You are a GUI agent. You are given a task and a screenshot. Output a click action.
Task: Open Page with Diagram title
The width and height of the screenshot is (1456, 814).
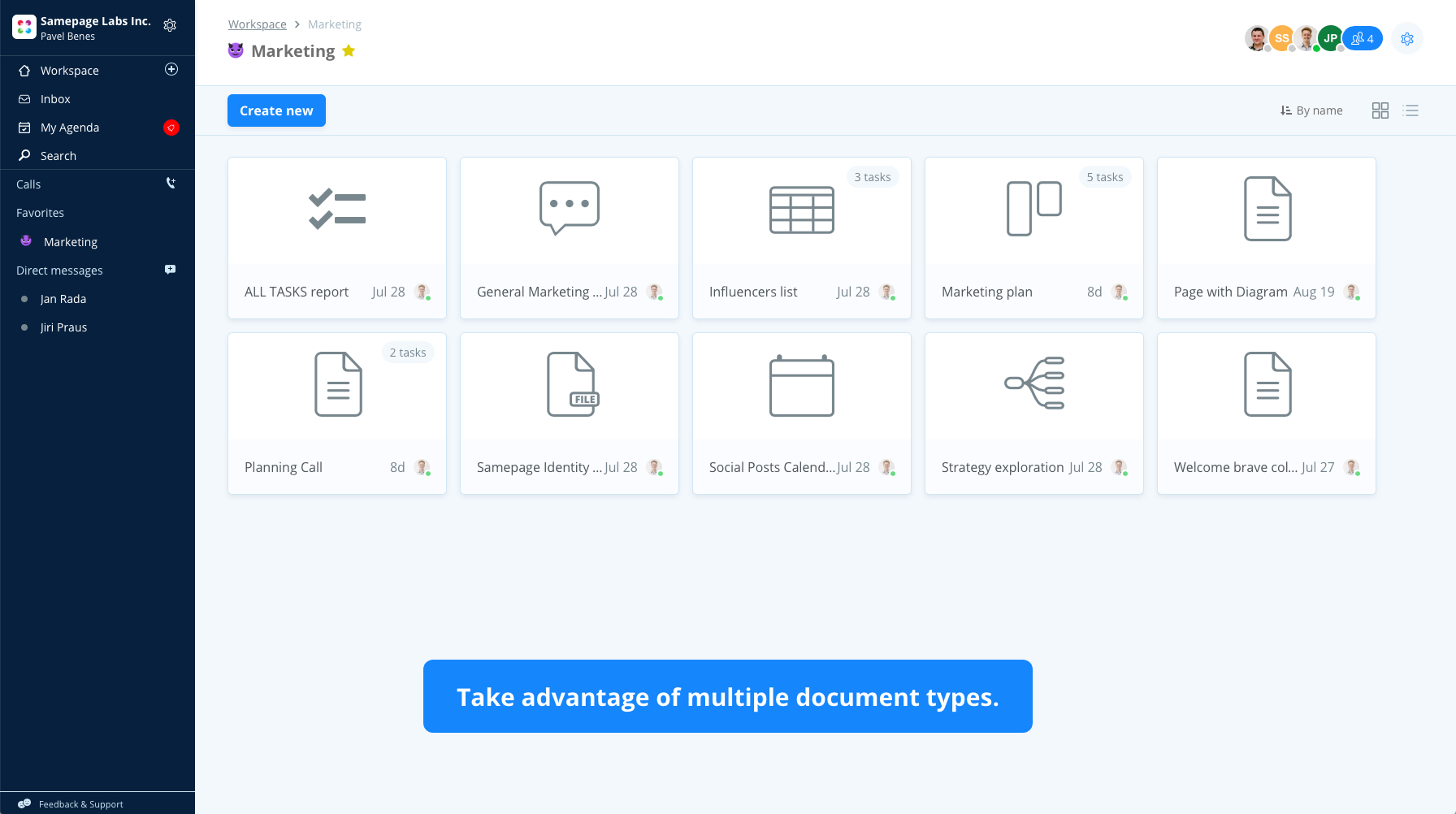click(1231, 292)
